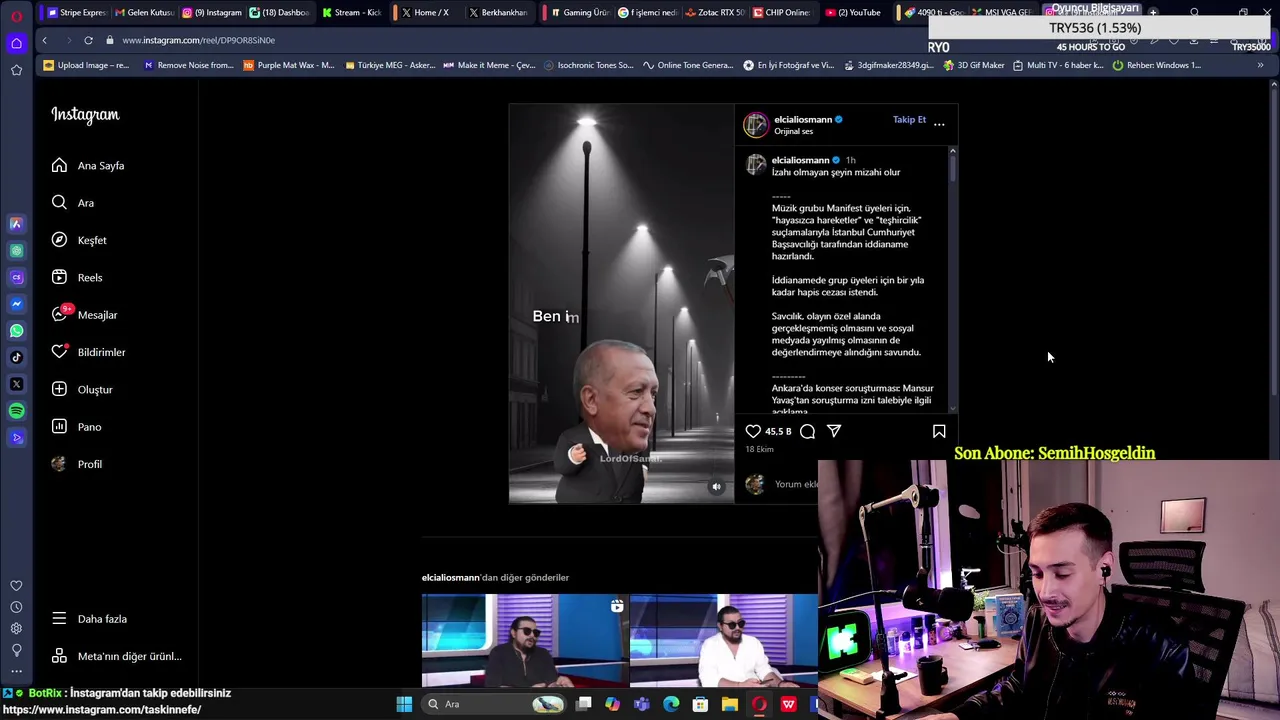Screen dimensions: 1280x720
Task: Open Microsoft Edge from taskbar
Action: pos(671,704)
